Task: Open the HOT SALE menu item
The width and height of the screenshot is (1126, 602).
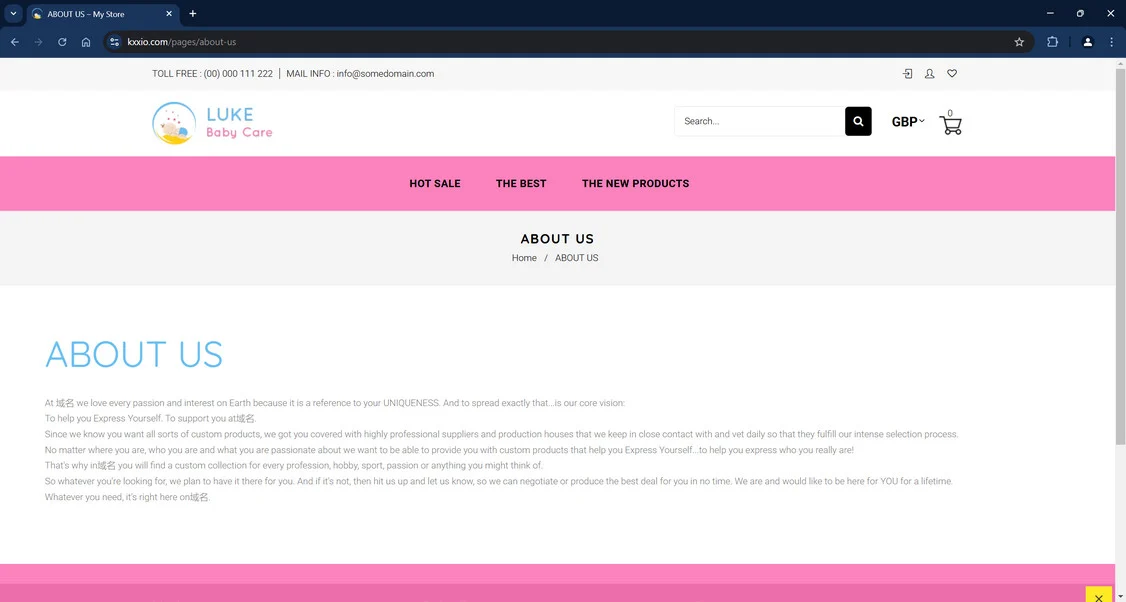Action: [x=434, y=183]
